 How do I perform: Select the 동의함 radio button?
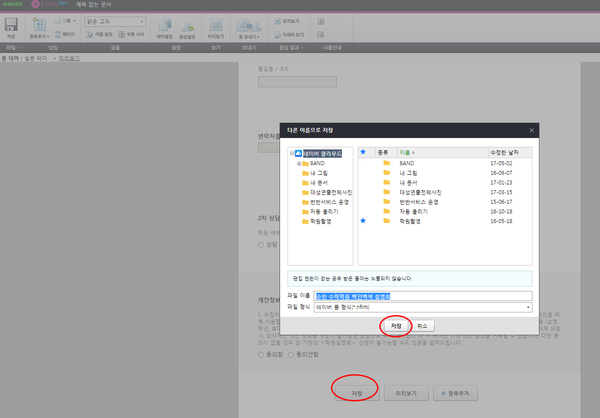coord(261,355)
